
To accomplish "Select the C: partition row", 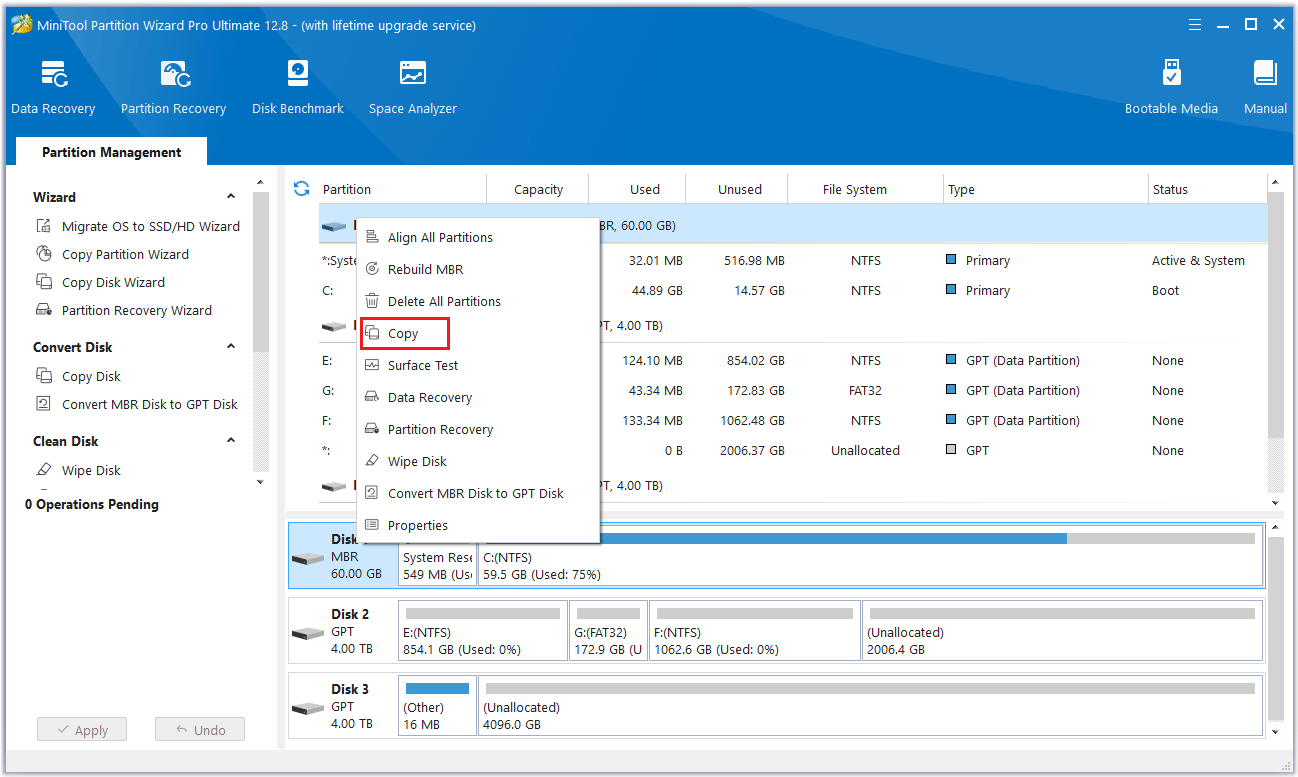I will (x=793, y=290).
